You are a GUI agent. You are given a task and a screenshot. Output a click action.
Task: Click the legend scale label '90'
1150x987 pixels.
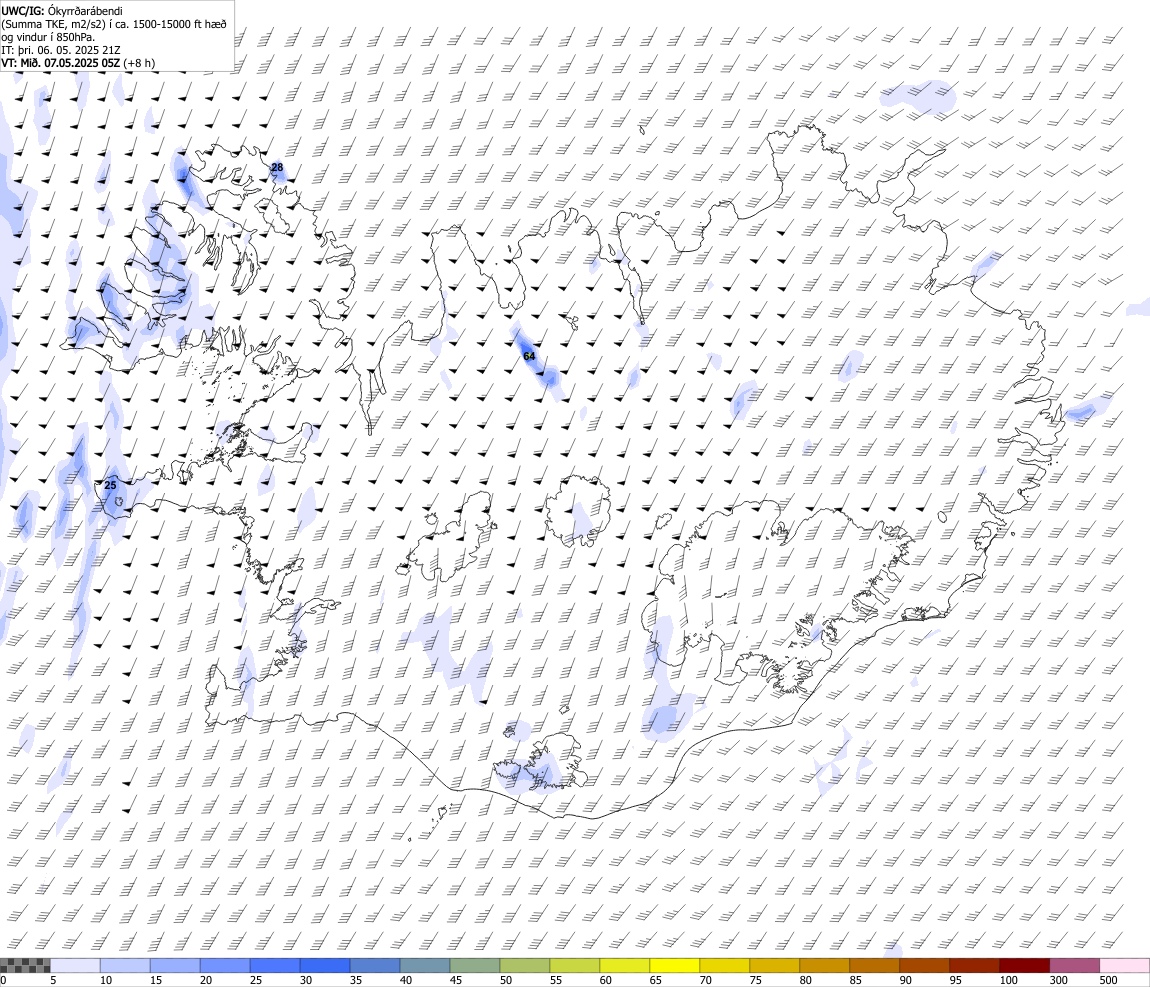pyautogui.click(x=906, y=980)
